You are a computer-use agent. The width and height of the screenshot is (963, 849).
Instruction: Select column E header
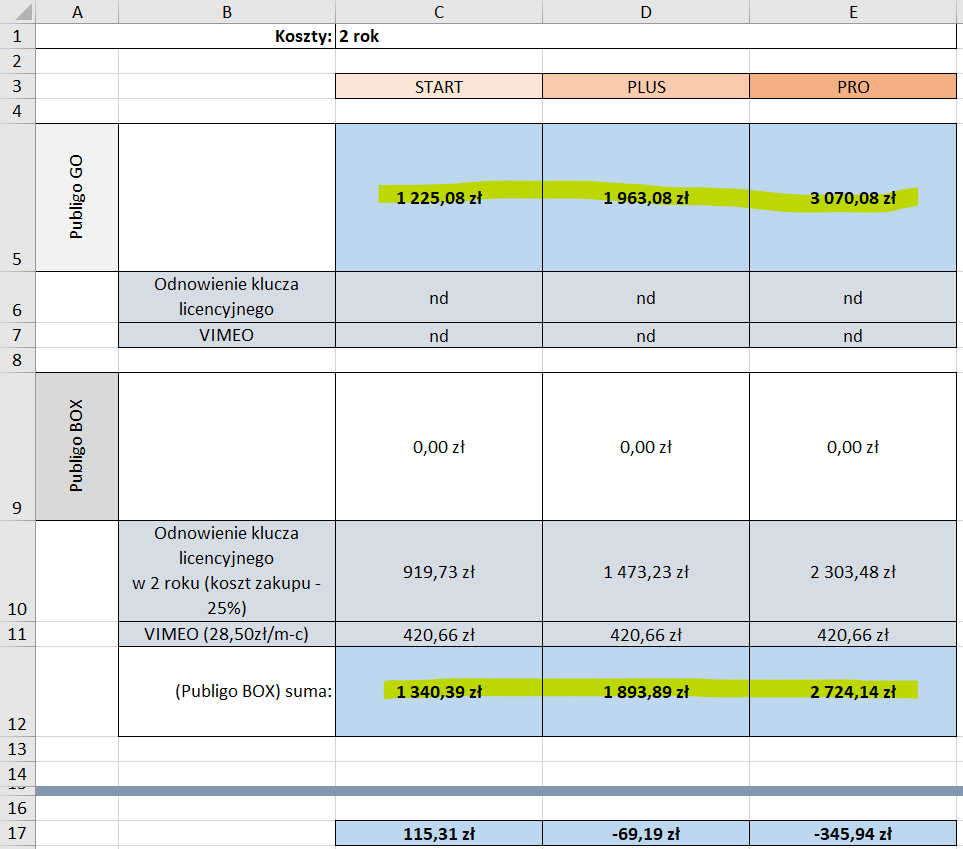852,11
